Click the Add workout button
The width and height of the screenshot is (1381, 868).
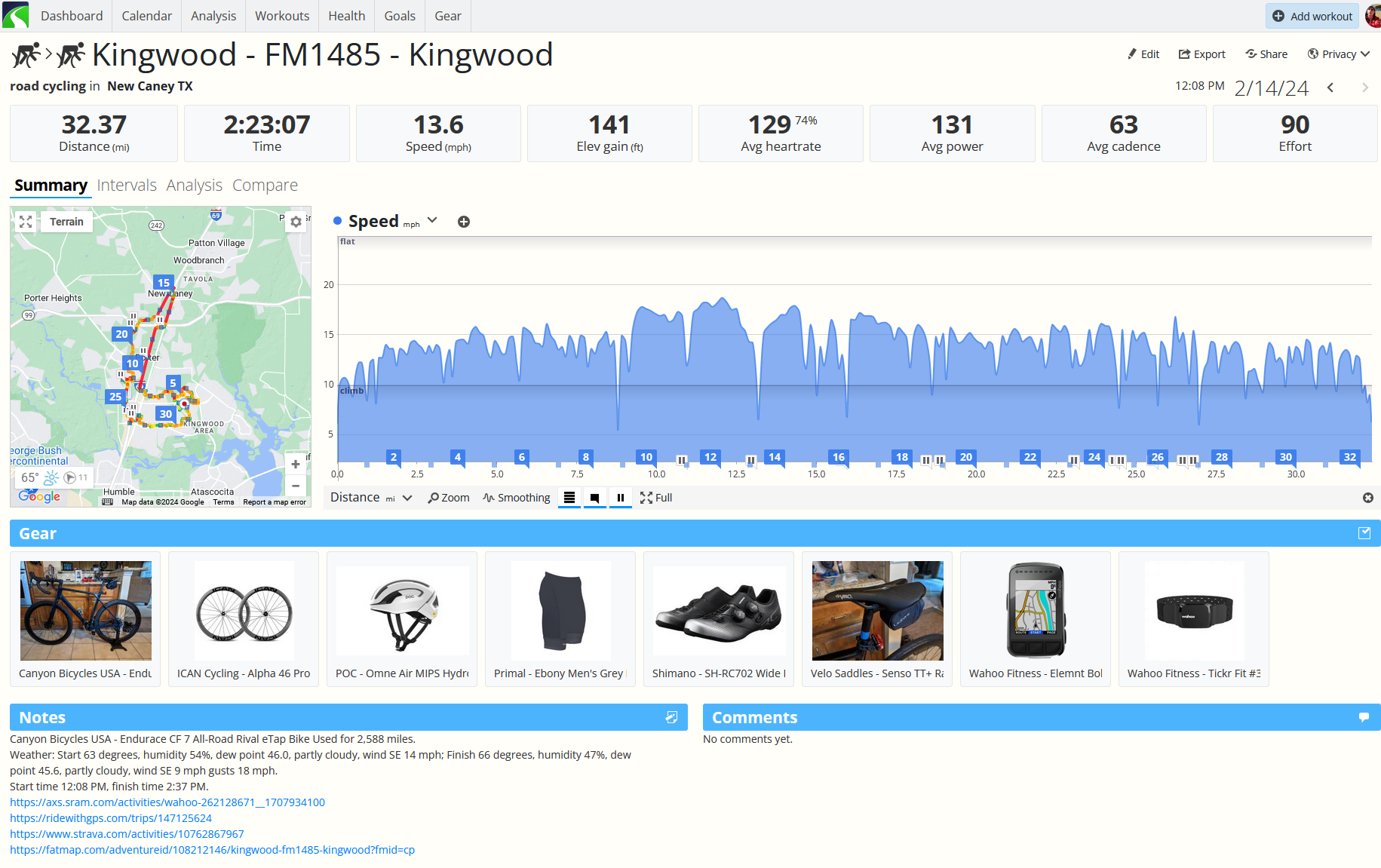[1312, 16]
